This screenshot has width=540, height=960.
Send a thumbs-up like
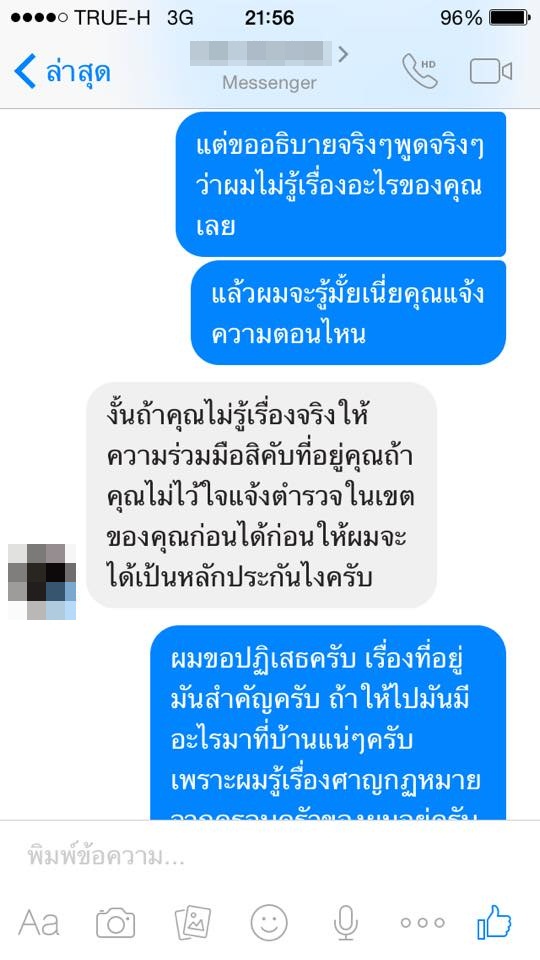pyautogui.click(x=495, y=921)
